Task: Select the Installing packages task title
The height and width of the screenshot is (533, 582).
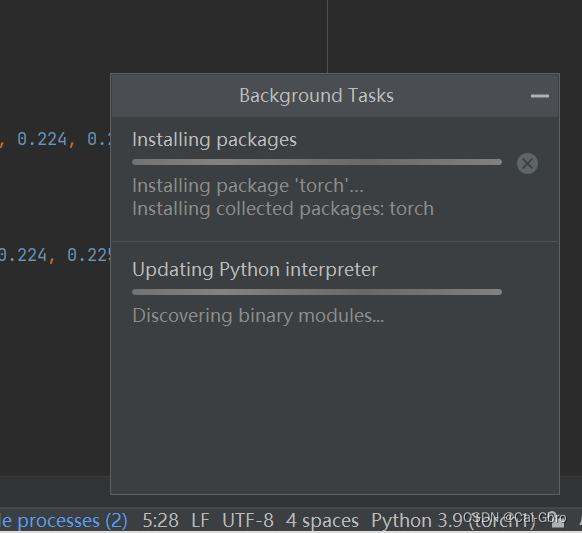Action: (x=215, y=140)
